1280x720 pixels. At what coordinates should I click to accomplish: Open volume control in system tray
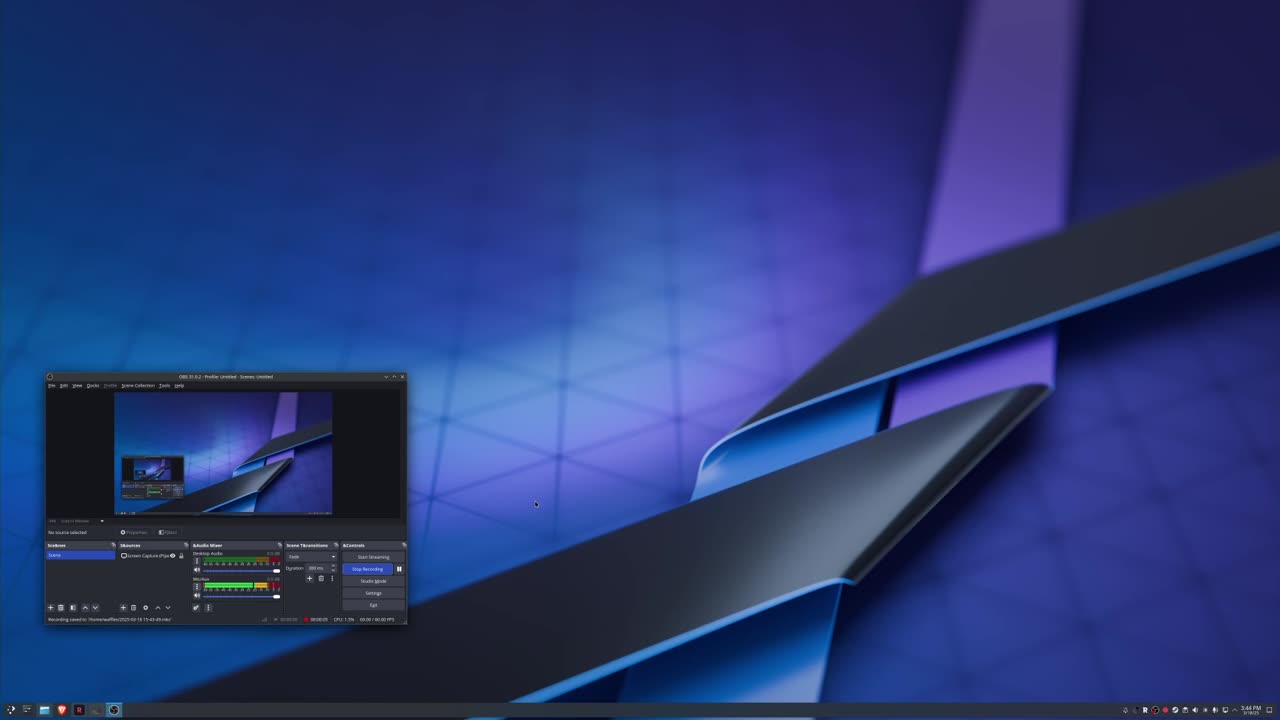click(1195, 710)
